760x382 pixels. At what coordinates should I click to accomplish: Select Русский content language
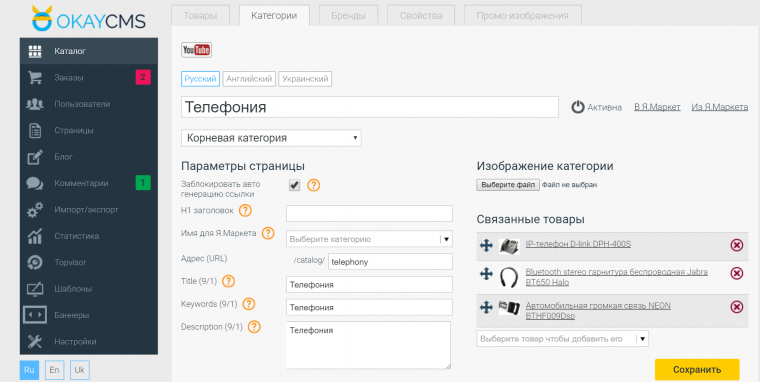[x=200, y=79]
